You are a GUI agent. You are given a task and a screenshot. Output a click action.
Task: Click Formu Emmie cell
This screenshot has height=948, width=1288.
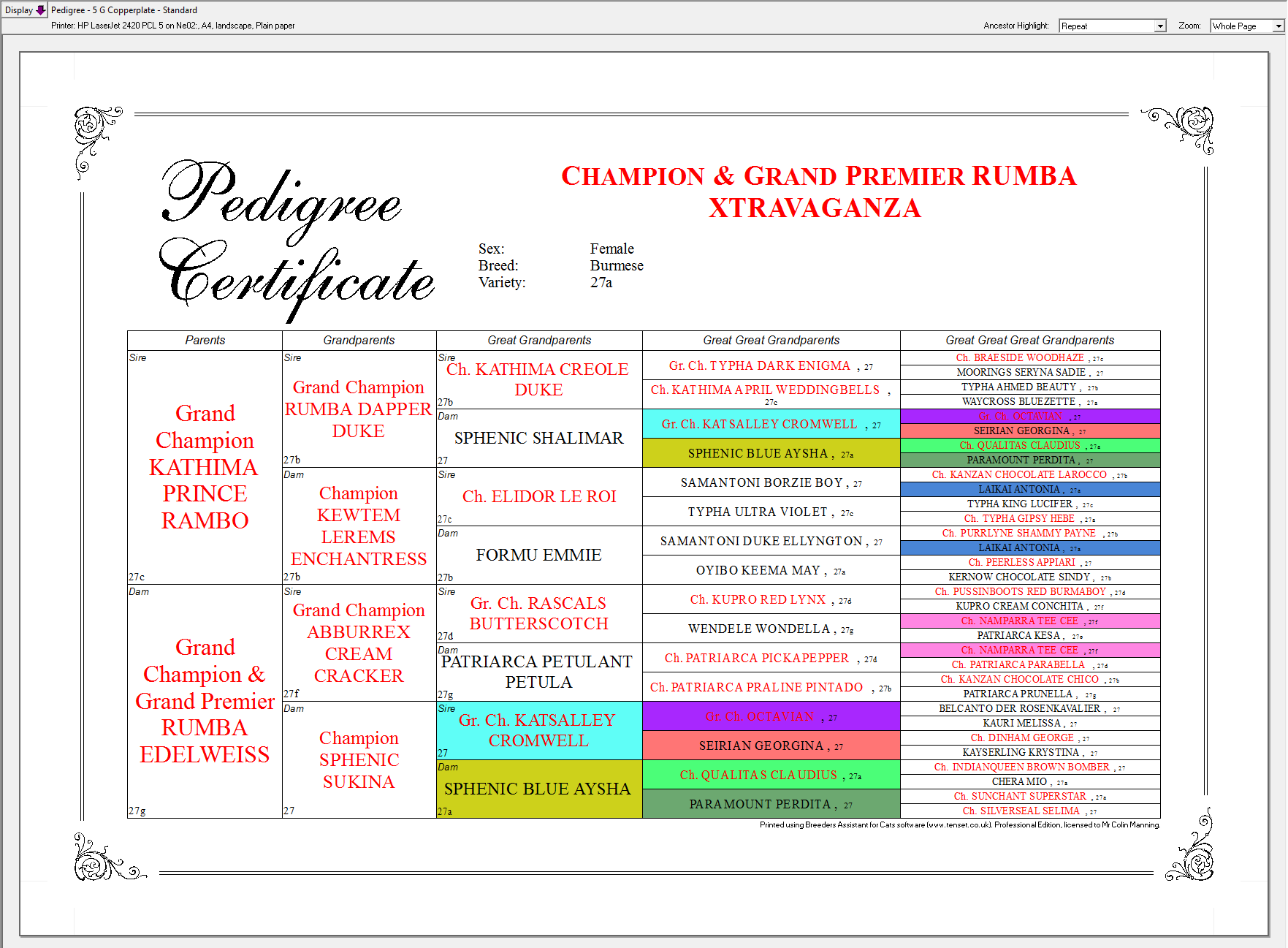point(539,555)
